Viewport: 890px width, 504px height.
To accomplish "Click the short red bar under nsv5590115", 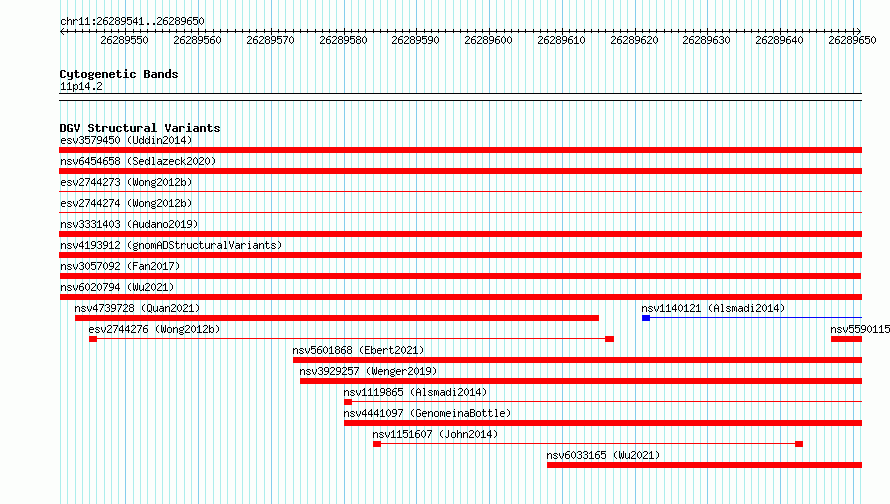I will point(846,339).
